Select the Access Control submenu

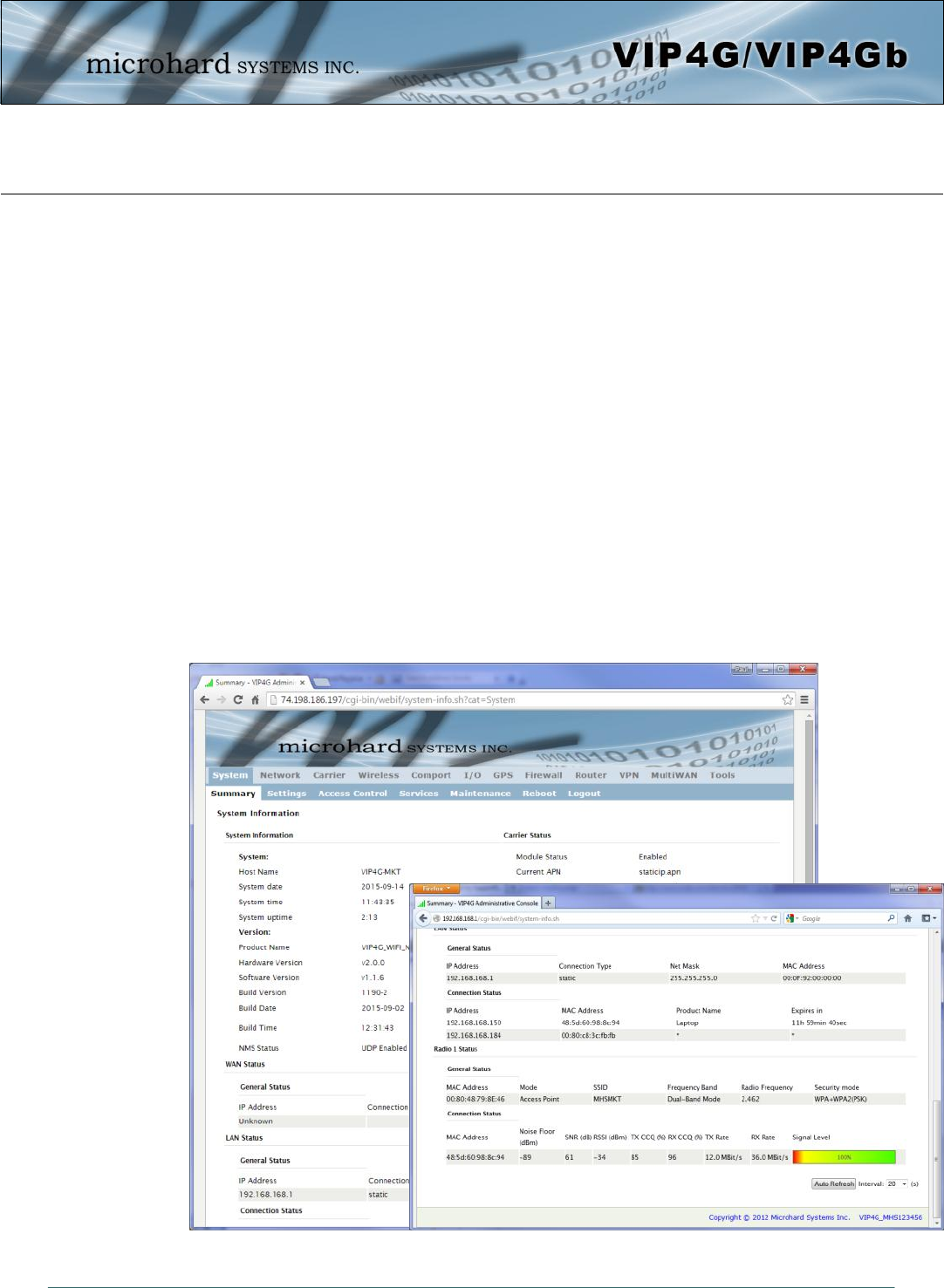352,794
